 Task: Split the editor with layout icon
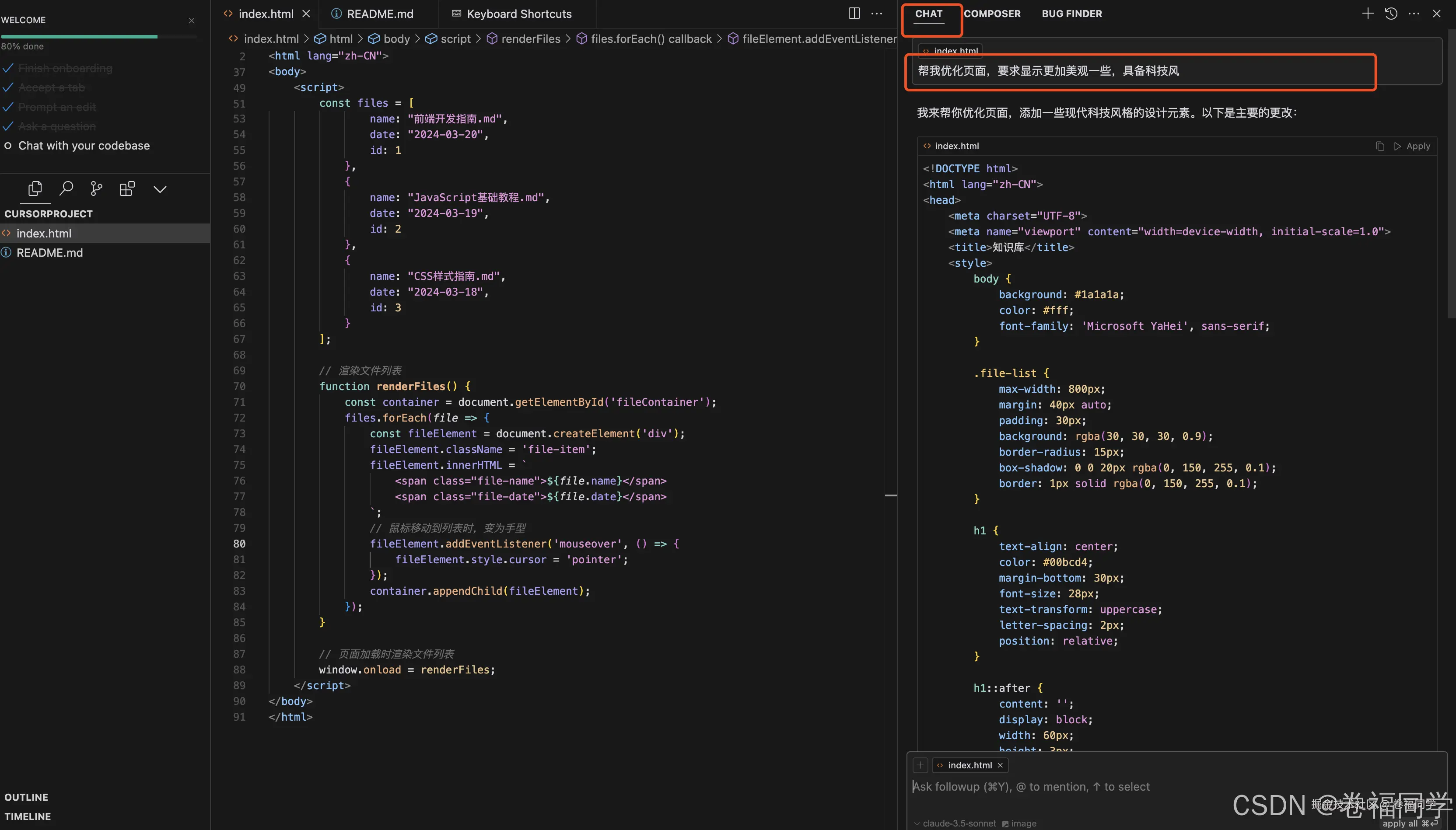click(854, 14)
